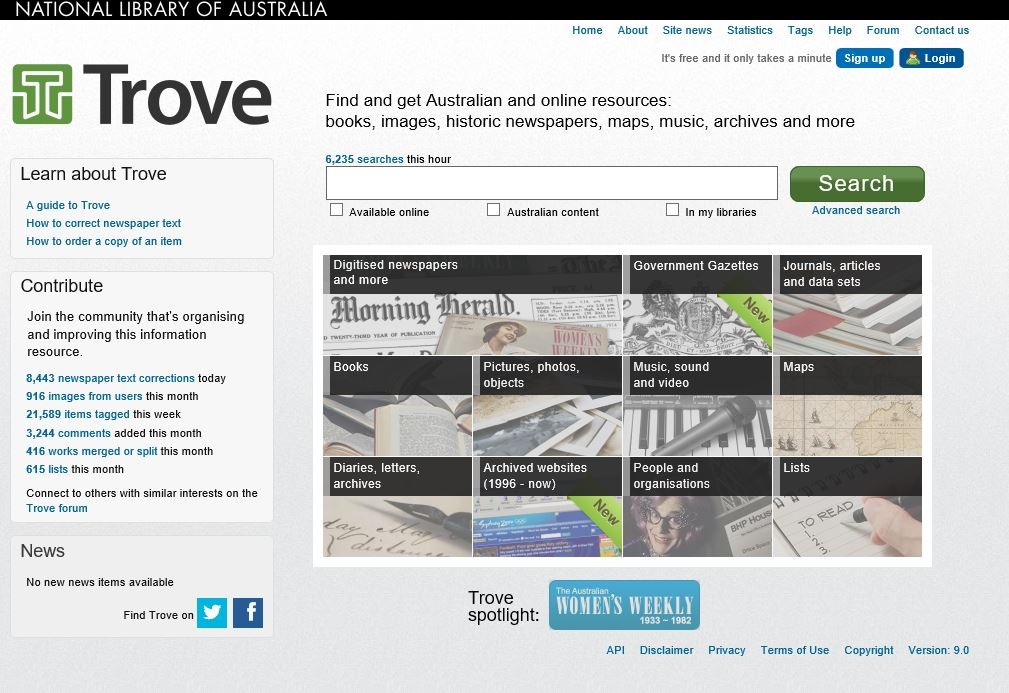Open How to correct newspaper text
The height and width of the screenshot is (693, 1009).
click(x=104, y=223)
